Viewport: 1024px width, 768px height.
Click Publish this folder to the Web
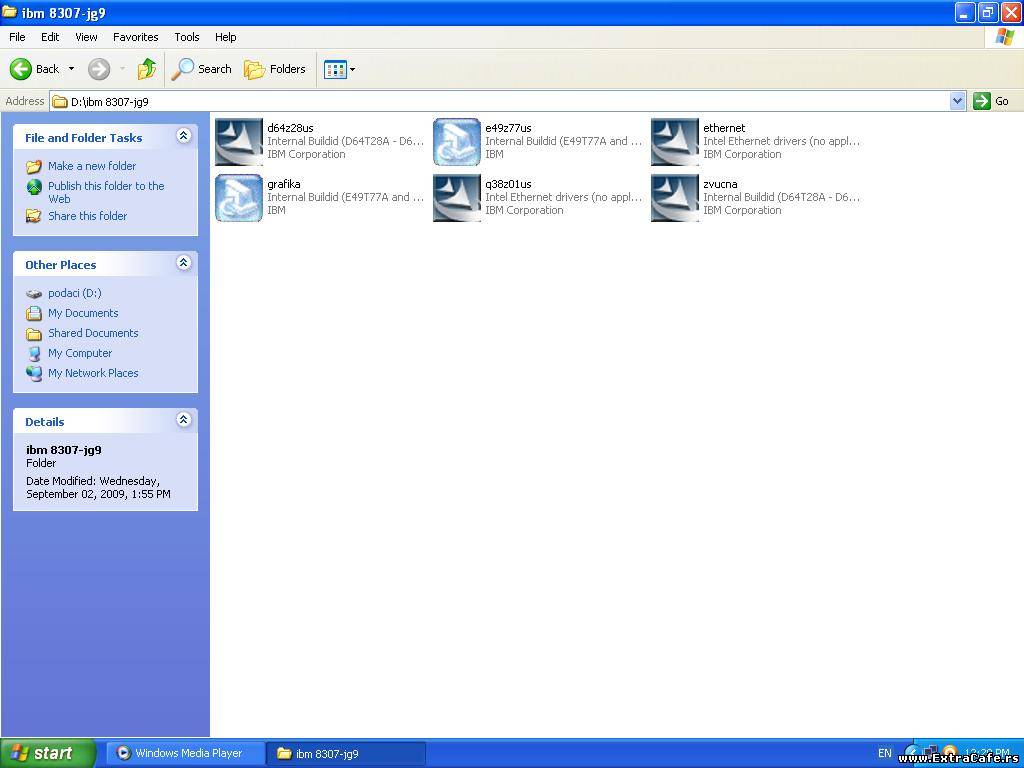(x=106, y=192)
